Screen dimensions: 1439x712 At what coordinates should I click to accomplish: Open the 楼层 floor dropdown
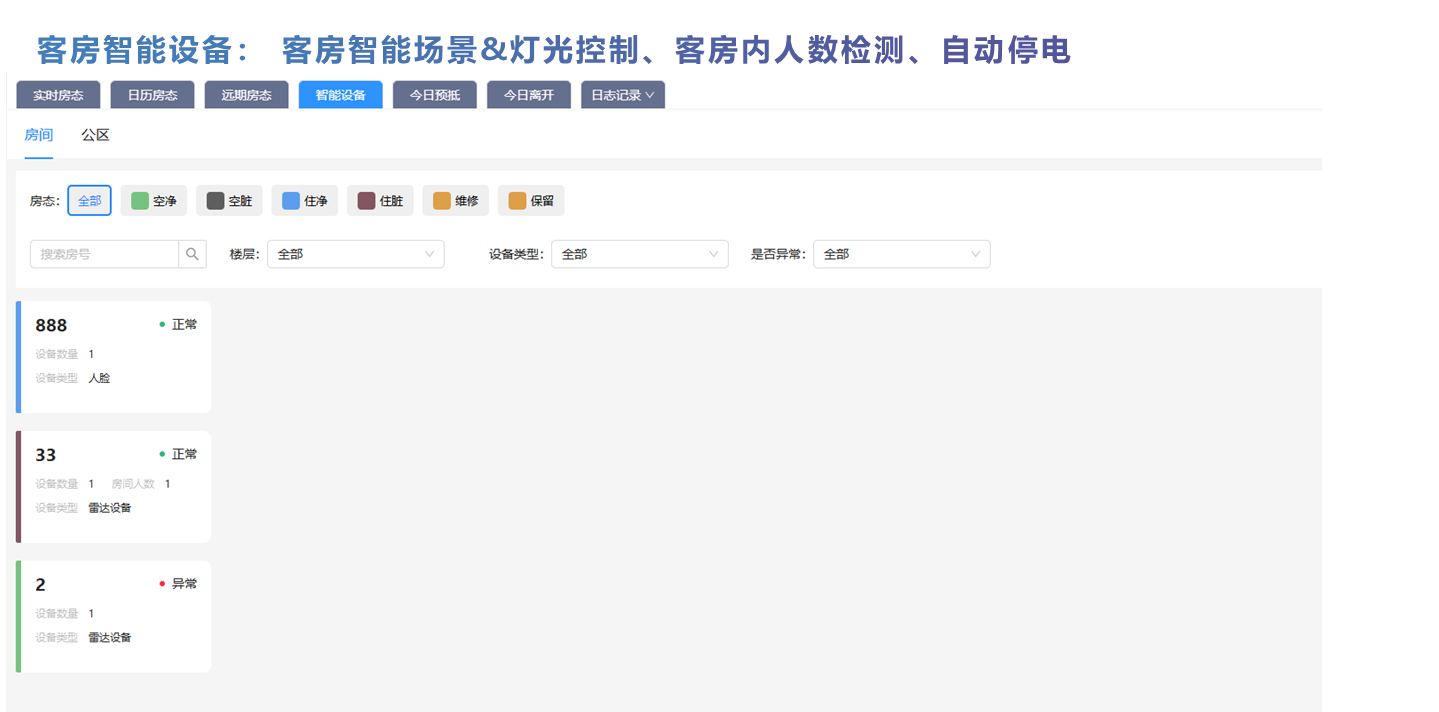(x=355, y=254)
